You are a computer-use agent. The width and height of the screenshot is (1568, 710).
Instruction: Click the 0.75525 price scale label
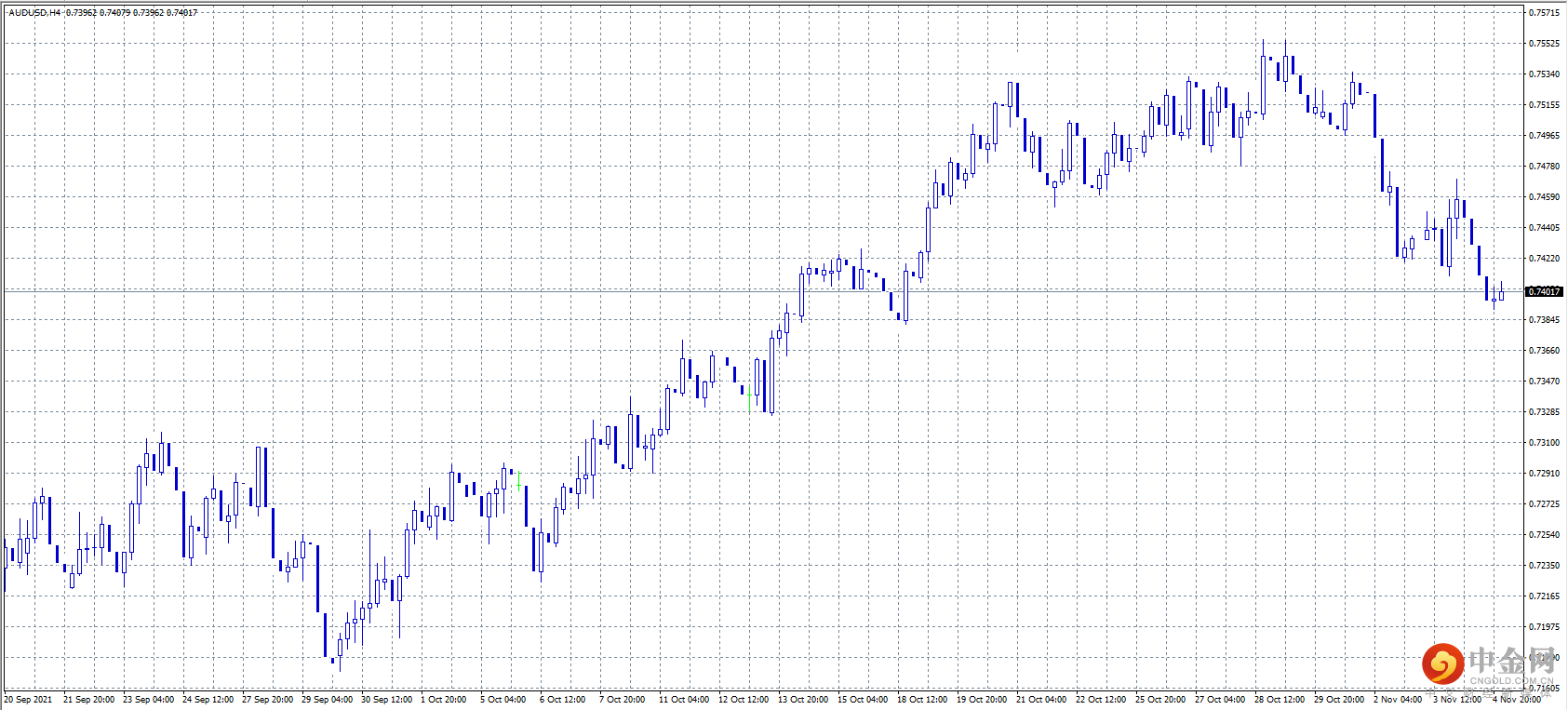1545,44
